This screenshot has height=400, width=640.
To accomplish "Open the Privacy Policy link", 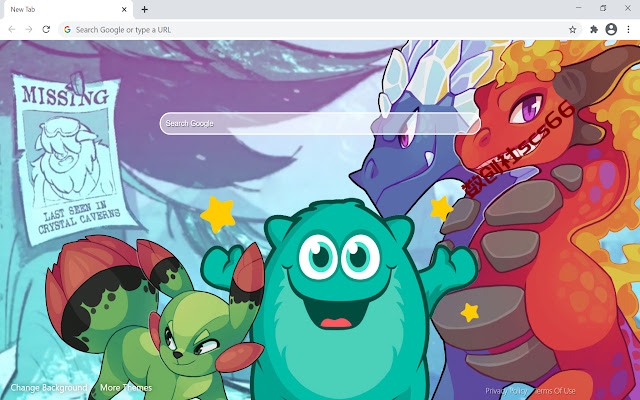I will point(506,391).
